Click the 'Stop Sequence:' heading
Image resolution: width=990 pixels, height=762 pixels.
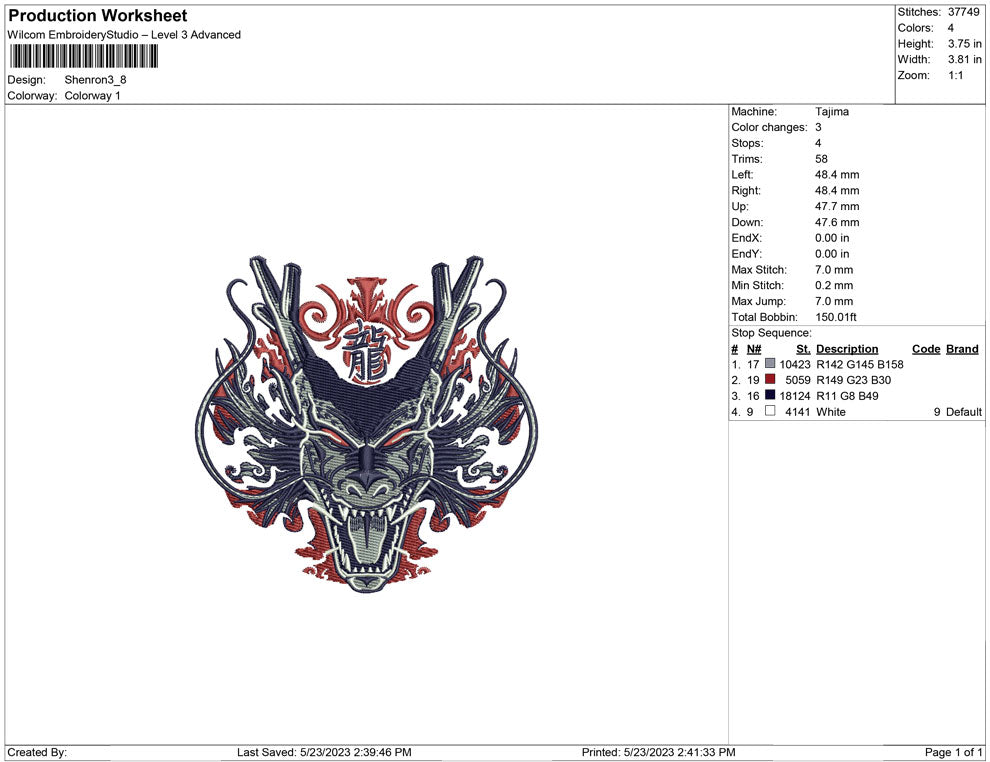click(772, 333)
